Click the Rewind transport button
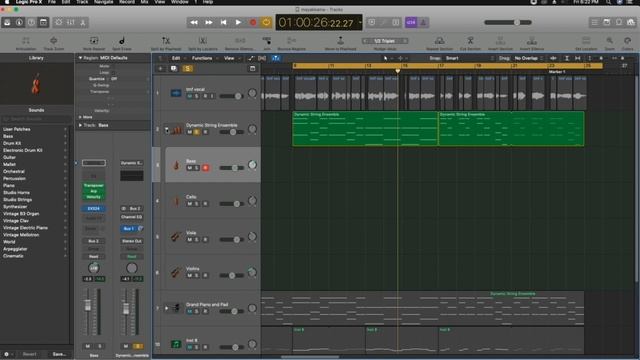Viewport: 640px width, 360px height. [194, 22]
